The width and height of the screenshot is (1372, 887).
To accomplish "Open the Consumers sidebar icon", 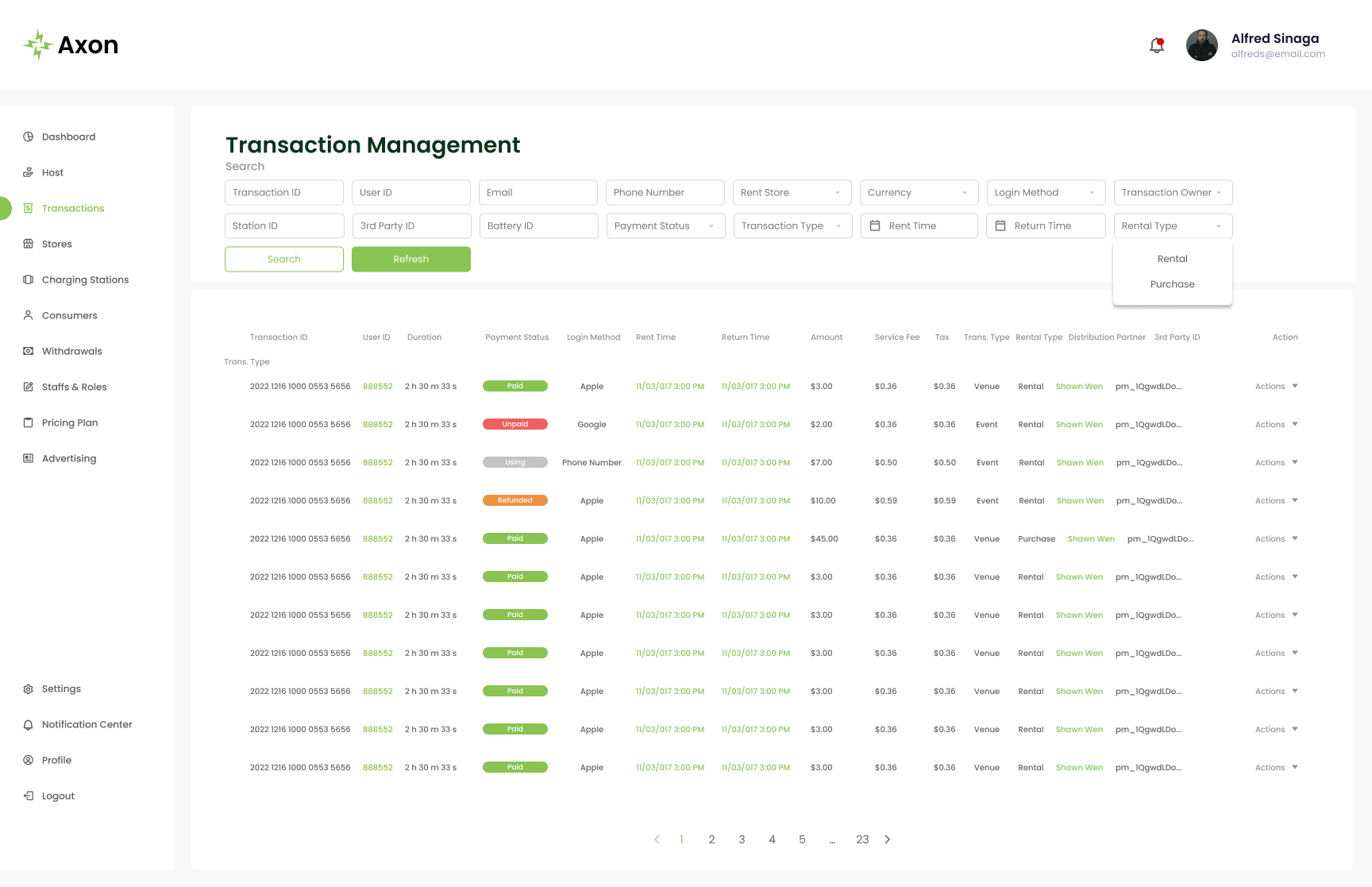I will [x=28, y=315].
